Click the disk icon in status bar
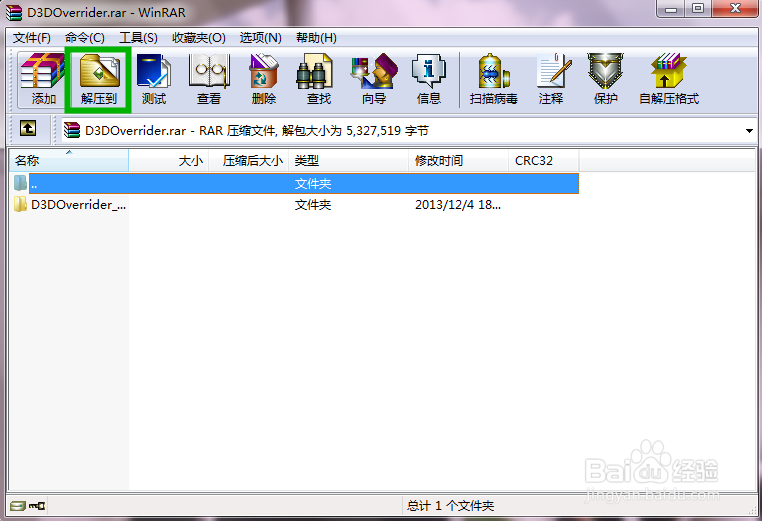762x521 pixels. 18,506
